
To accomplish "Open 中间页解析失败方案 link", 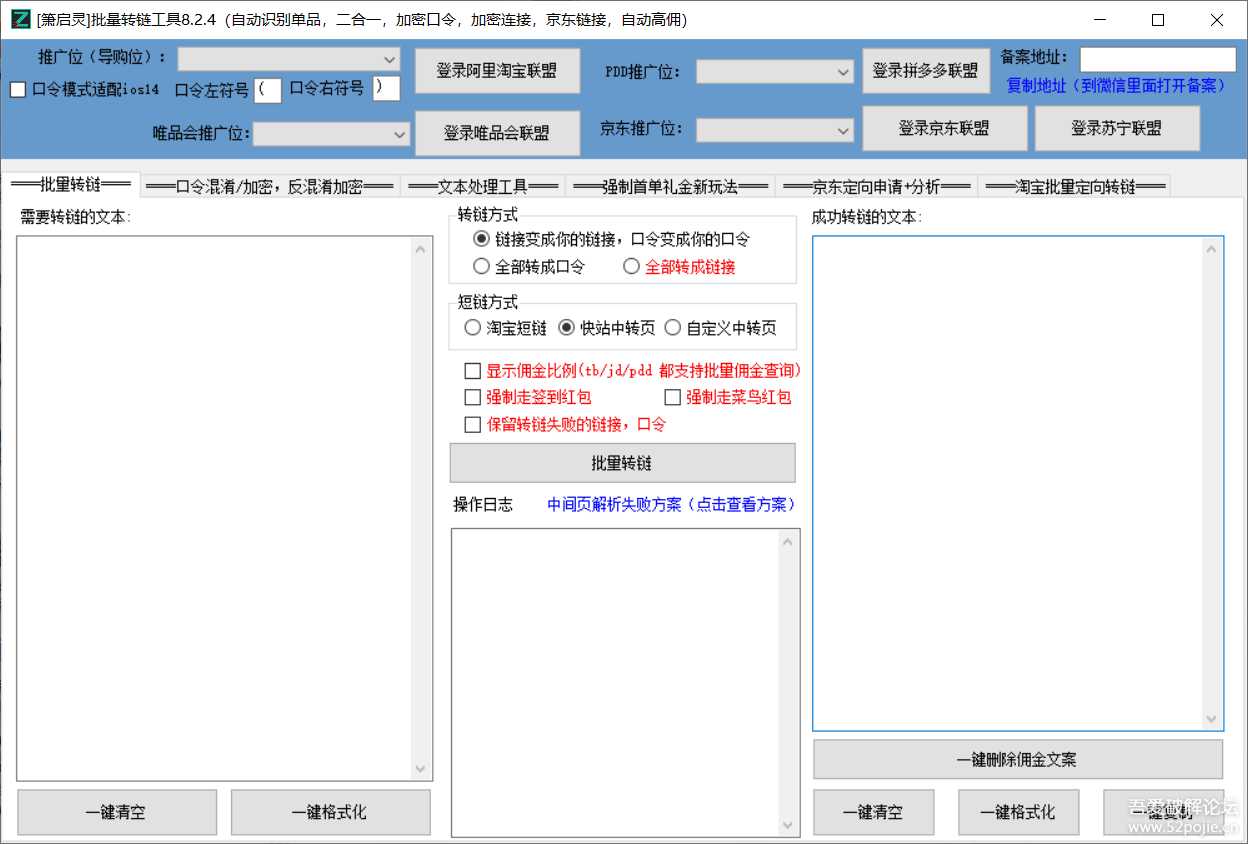I will coord(669,504).
